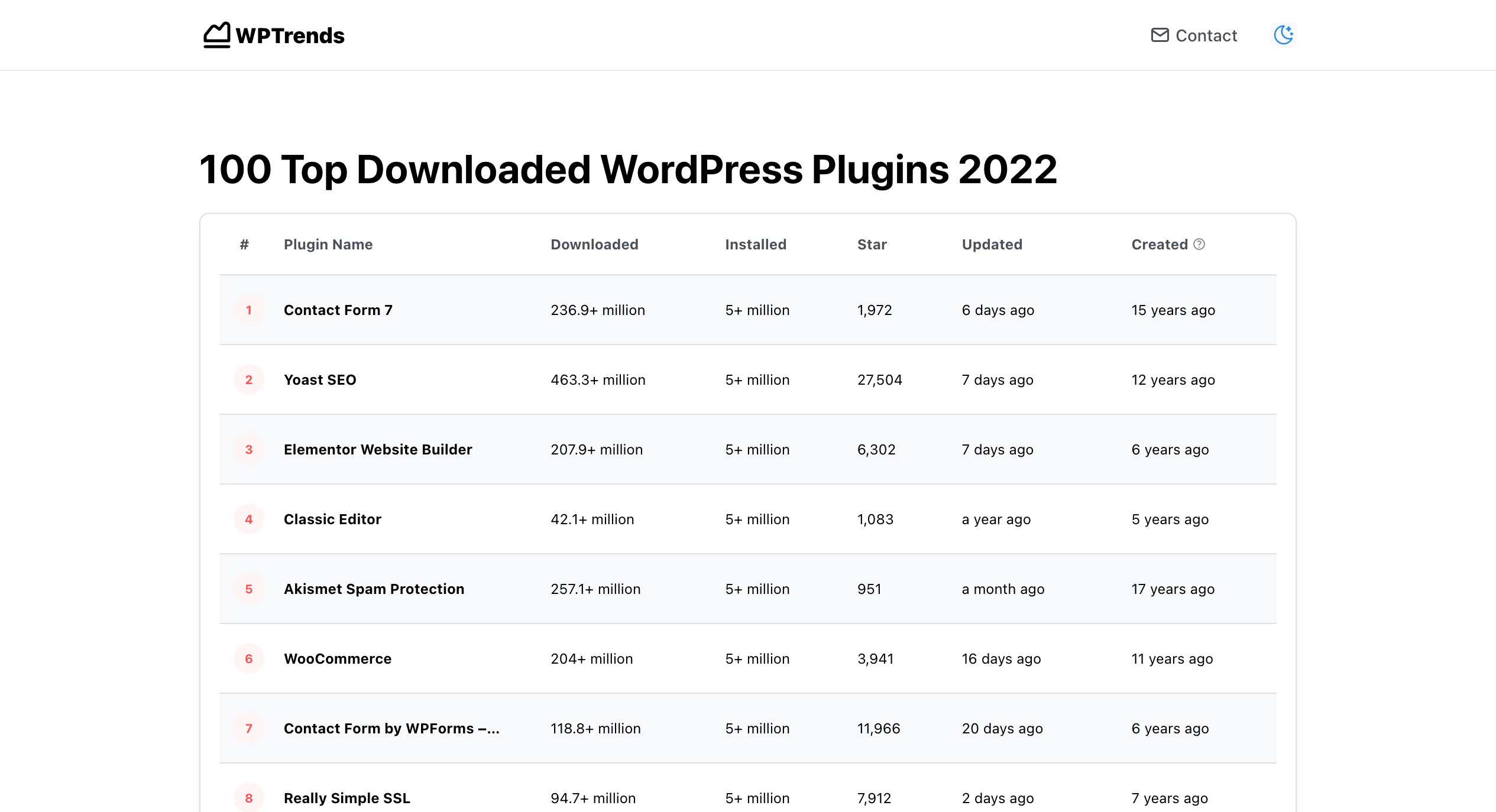Select the 207.9+ million download value
This screenshot has width=1496, height=812.
(x=597, y=450)
